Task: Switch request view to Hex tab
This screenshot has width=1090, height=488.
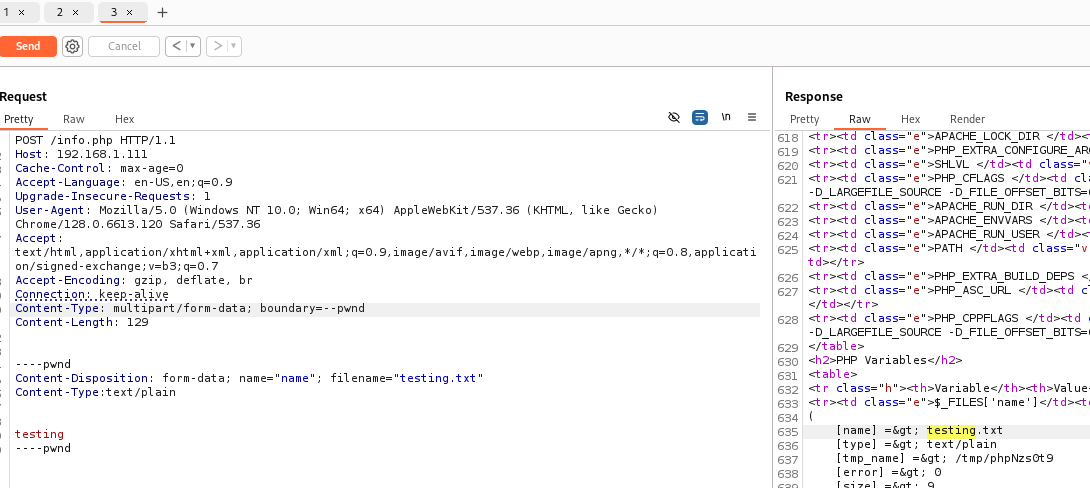Action: click(x=124, y=119)
